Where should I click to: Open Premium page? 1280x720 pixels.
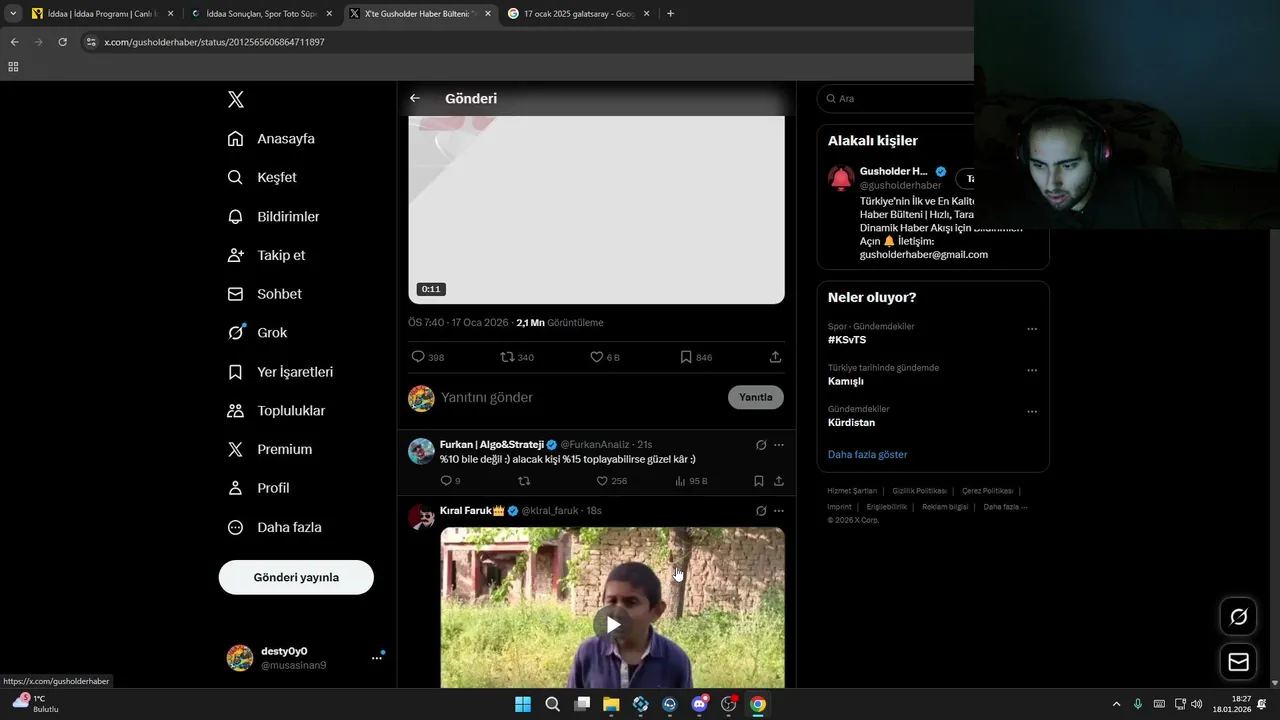pos(269,449)
